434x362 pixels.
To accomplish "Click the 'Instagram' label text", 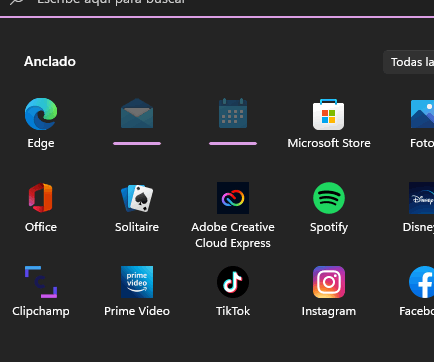I will (x=329, y=312).
